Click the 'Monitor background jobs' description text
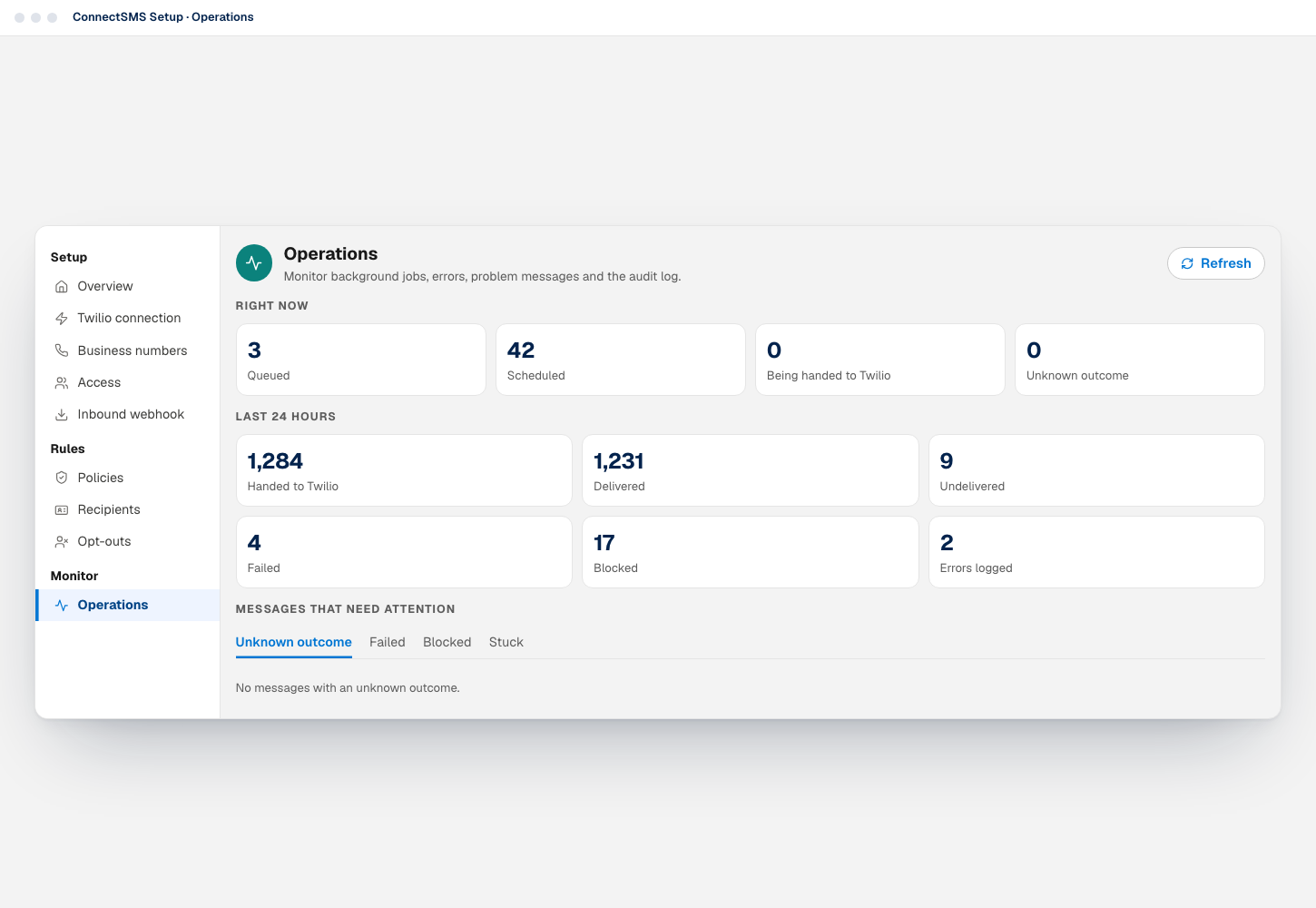This screenshot has height=908, width=1316. [482, 277]
